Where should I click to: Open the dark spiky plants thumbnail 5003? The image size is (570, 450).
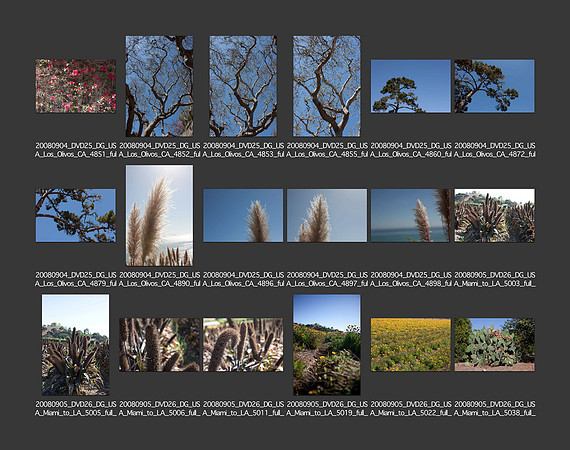(x=494, y=216)
